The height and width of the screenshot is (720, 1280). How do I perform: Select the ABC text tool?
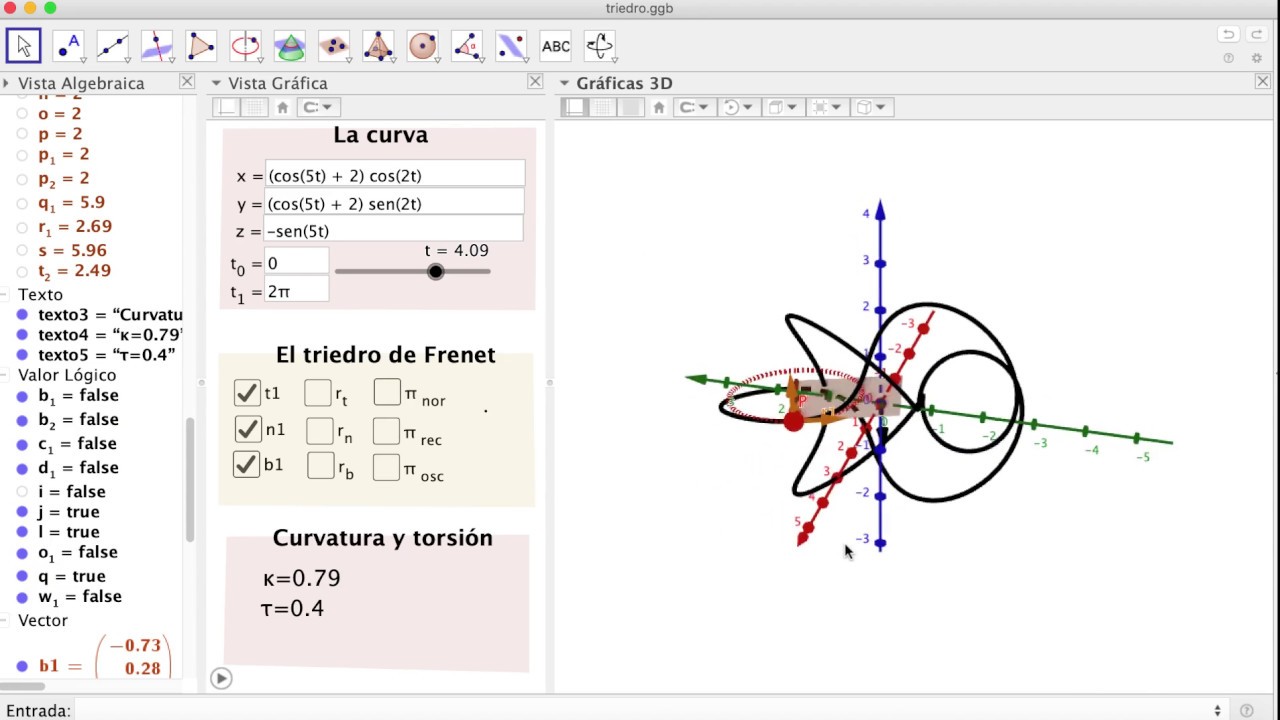[555, 46]
